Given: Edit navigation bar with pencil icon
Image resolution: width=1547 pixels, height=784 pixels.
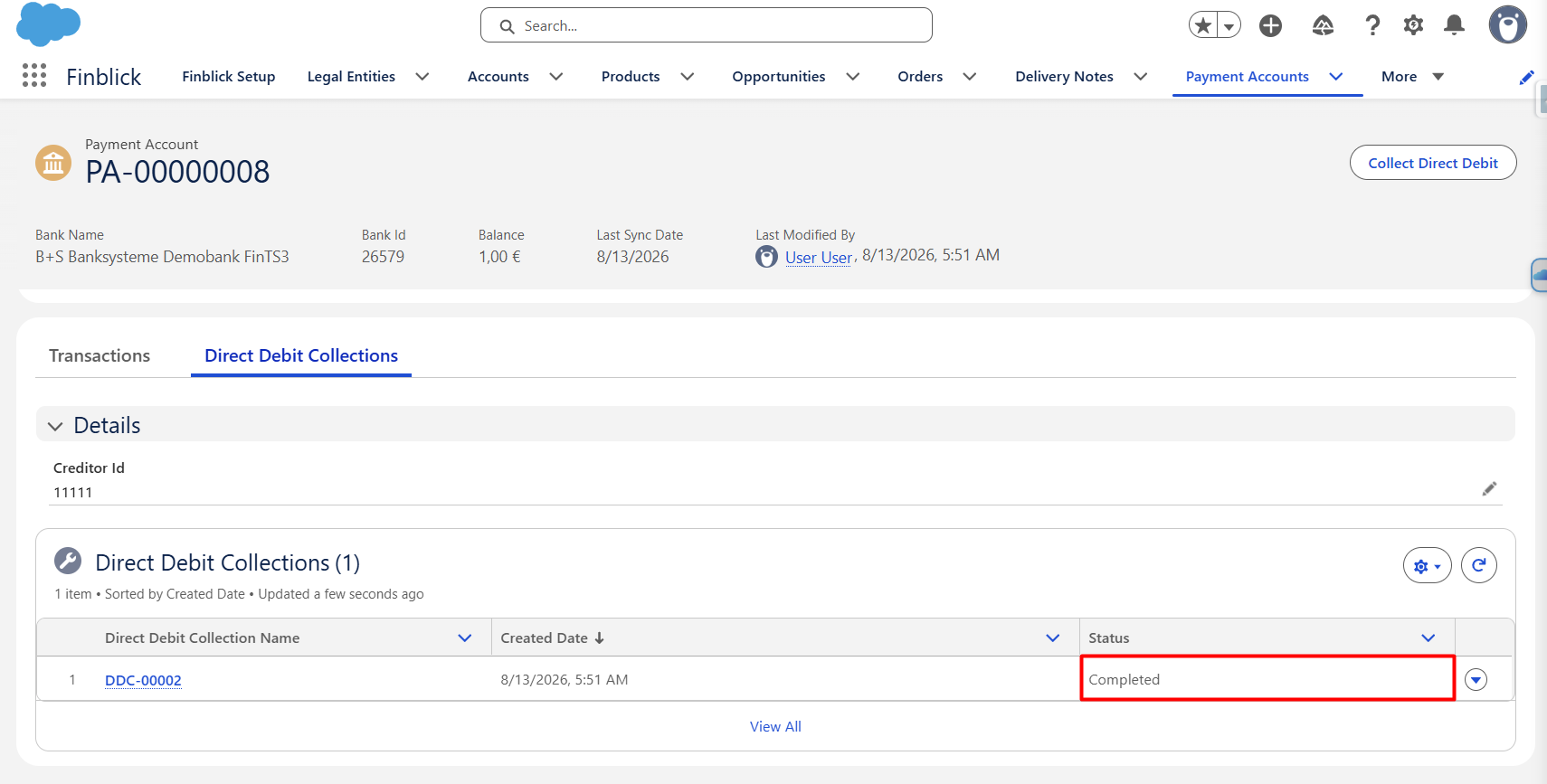Looking at the screenshot, I should point(1526,77).
